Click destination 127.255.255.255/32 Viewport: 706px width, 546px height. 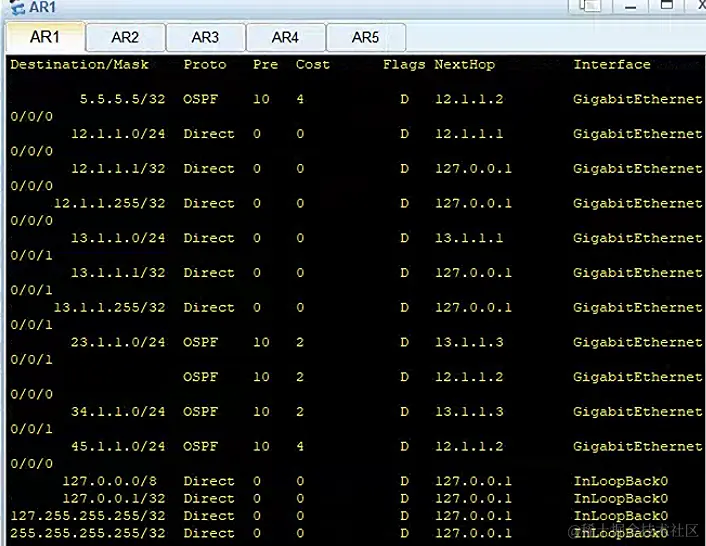[x=88, y=515]
